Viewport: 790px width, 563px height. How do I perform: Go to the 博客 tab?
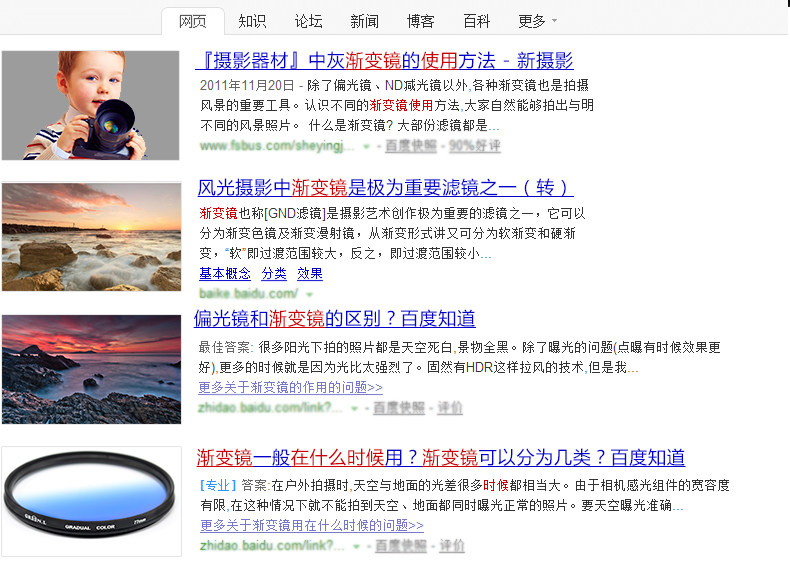pyautogui.click(x=420, y=21)
